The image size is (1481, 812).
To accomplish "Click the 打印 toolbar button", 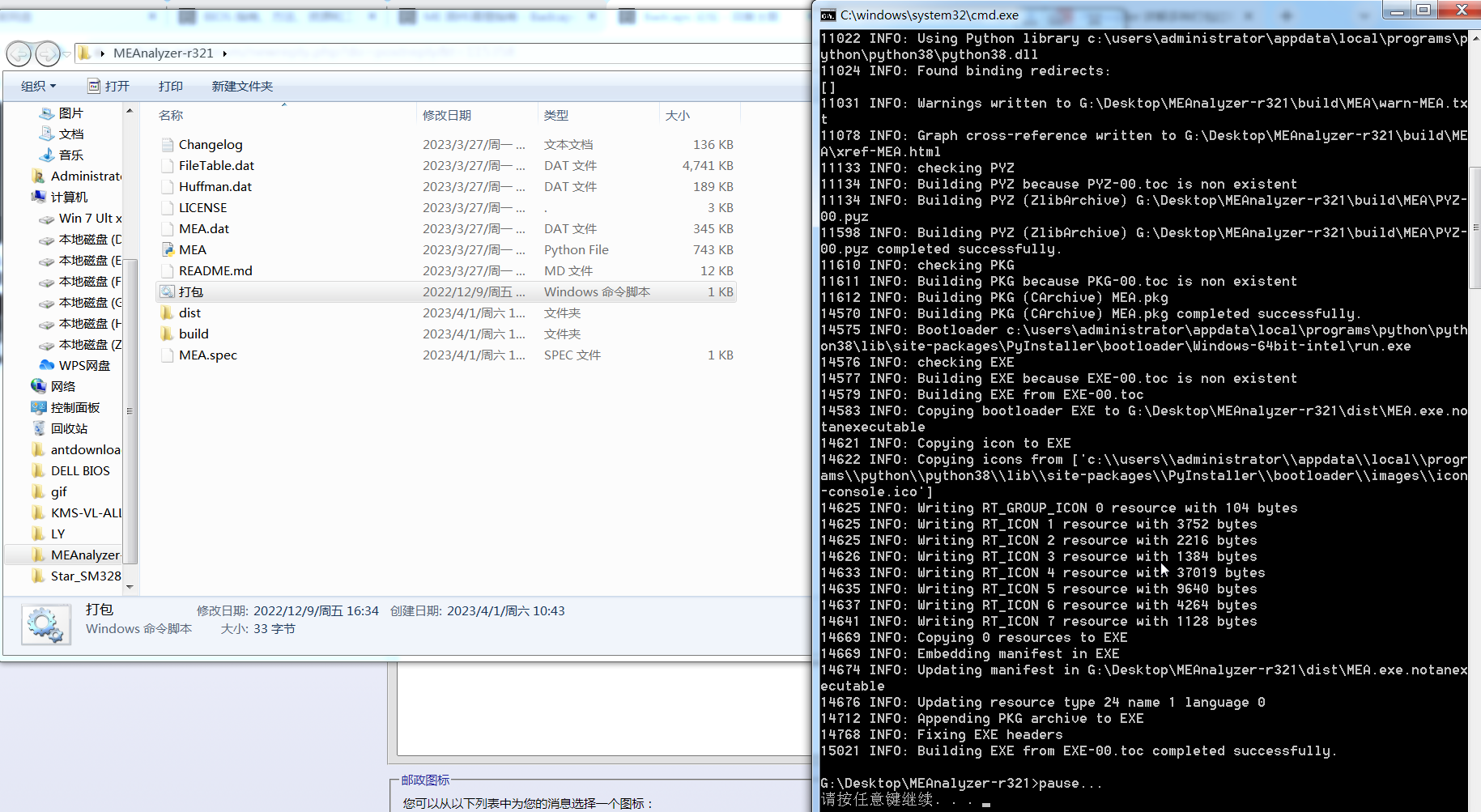I will point(170,86).
